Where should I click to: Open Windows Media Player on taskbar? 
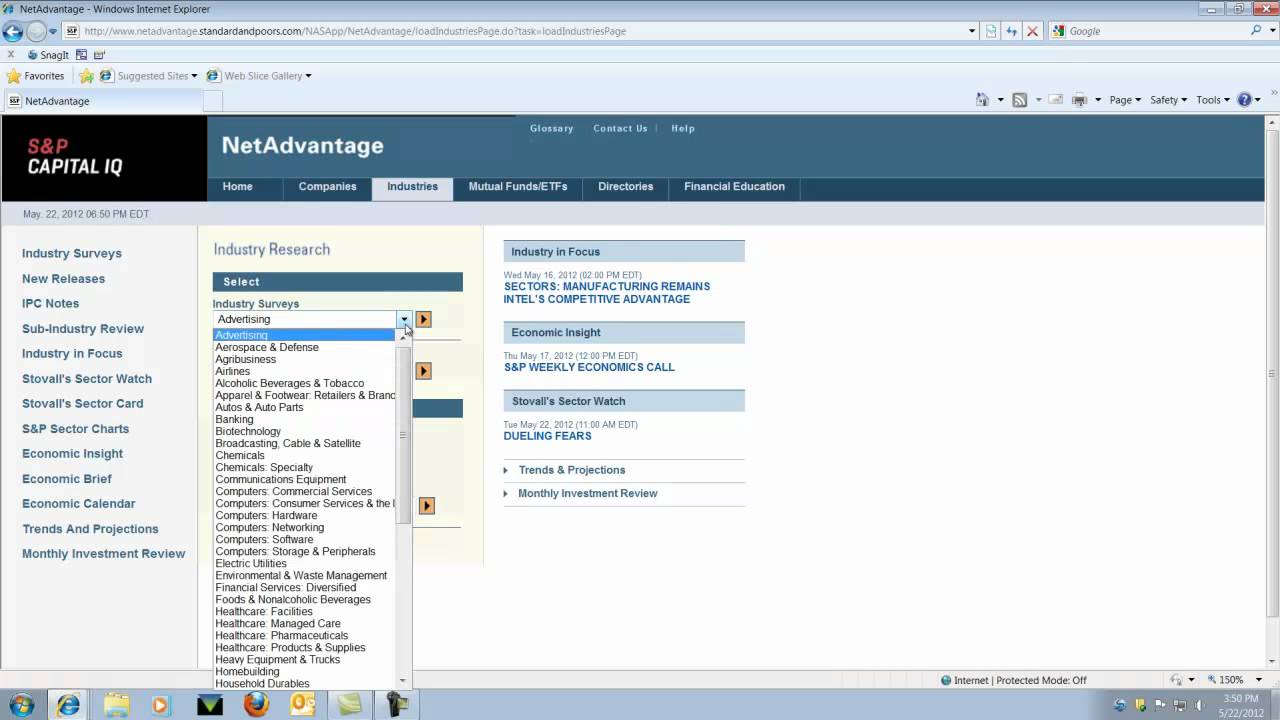pos(161,705)
